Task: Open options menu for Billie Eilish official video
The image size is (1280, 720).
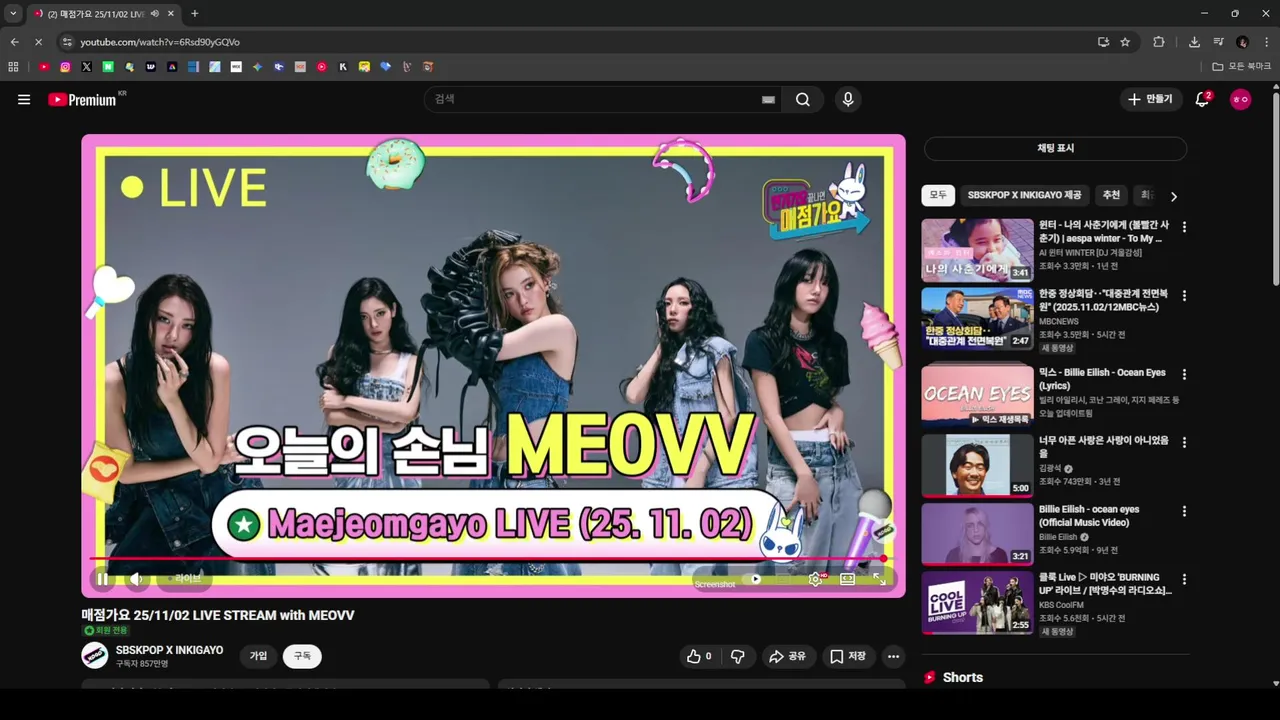Action: [x=1184, y=511]
